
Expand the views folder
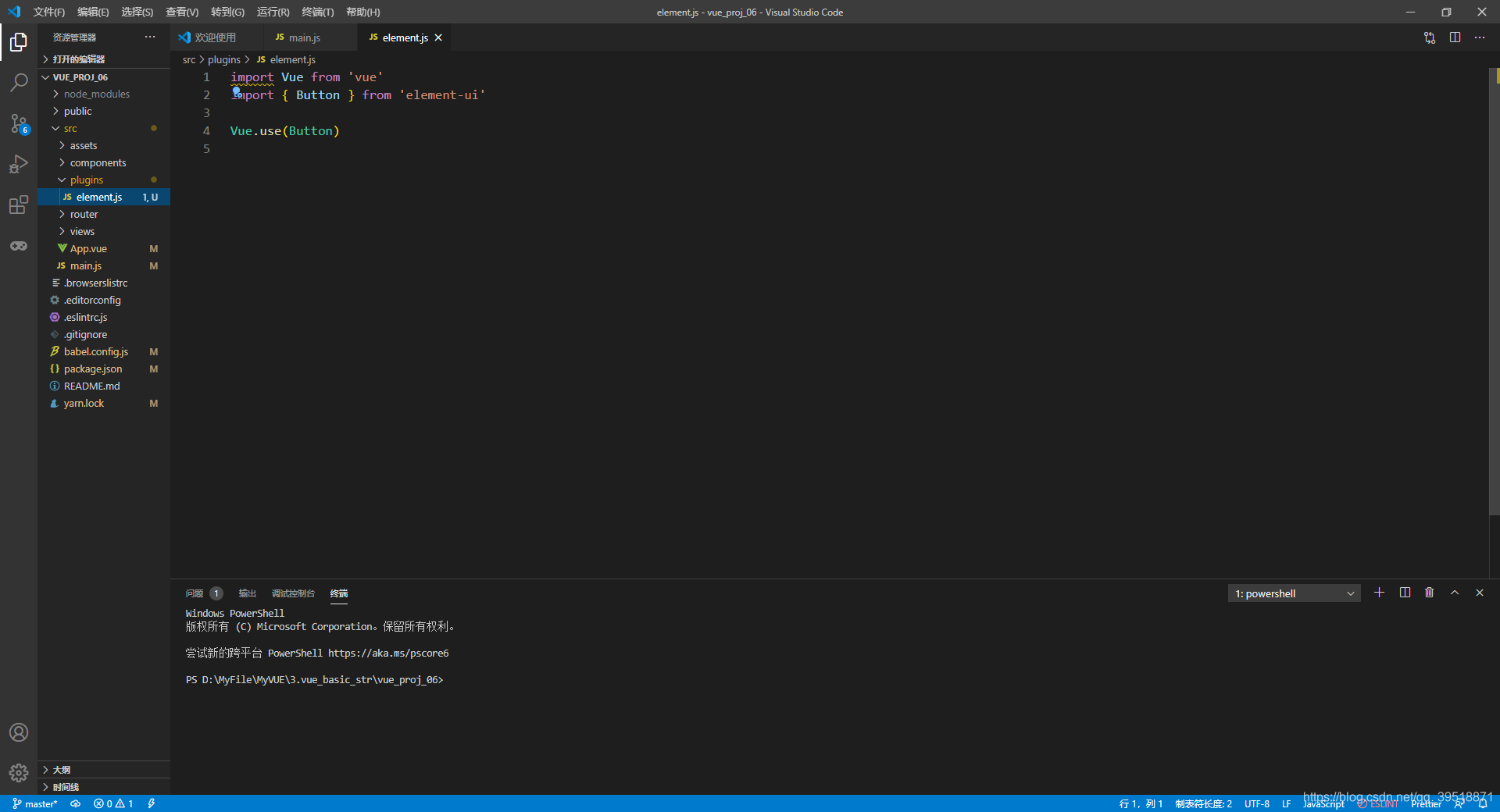click(x=104, y=231)
